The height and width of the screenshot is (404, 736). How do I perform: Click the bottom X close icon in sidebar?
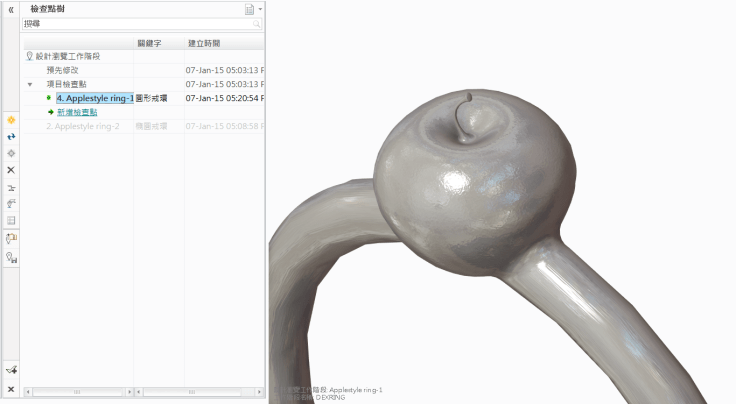coord(11,388)
